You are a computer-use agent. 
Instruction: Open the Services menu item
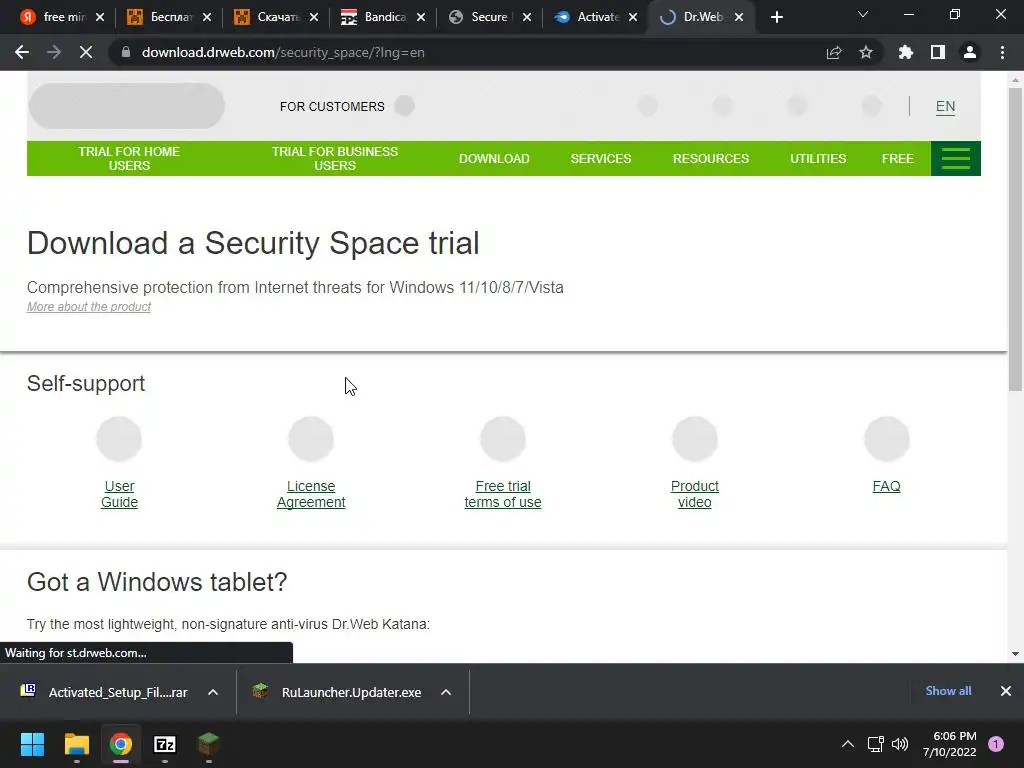(601, 159)
